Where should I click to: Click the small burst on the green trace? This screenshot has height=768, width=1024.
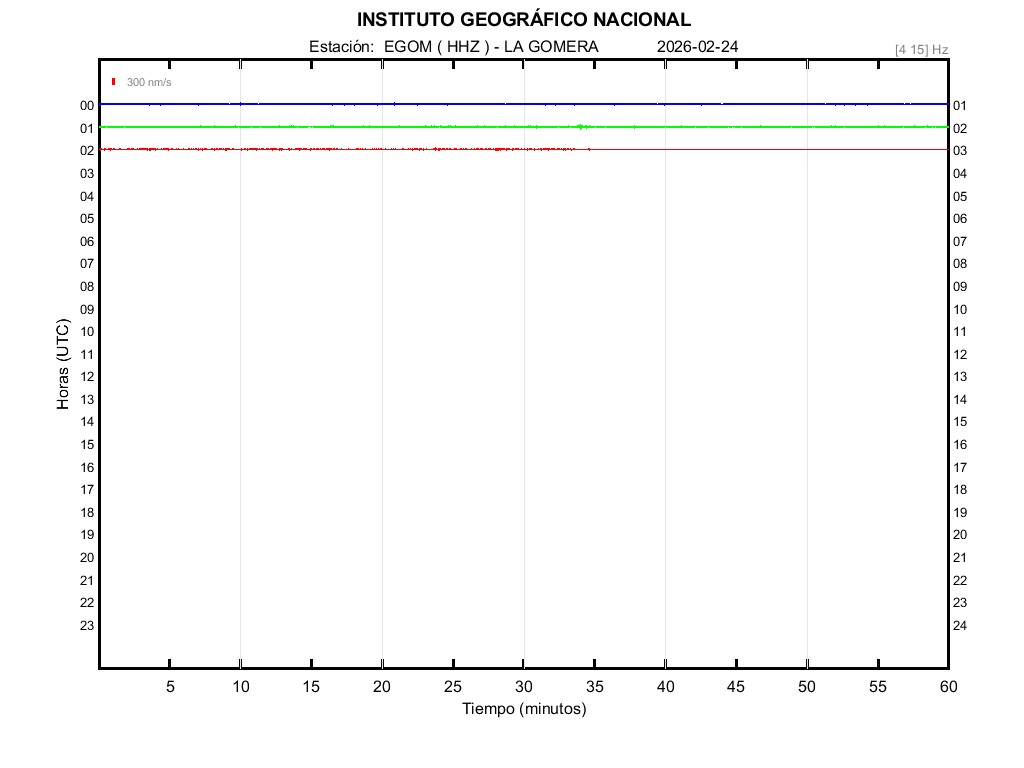(582, 126)
